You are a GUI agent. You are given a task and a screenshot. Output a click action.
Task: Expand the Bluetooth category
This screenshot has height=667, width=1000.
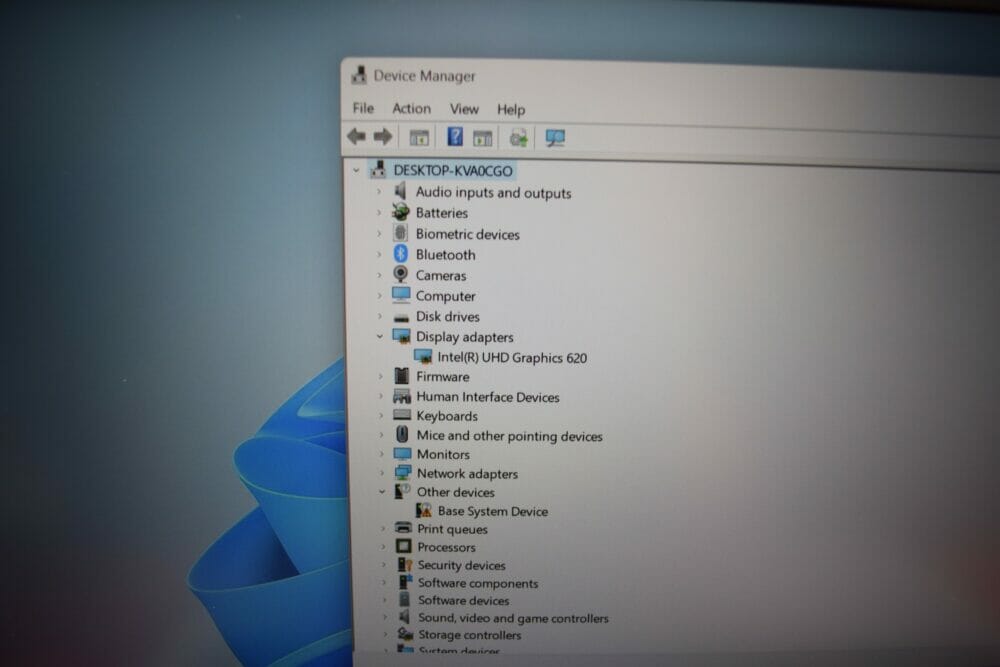click(x=379, y=254)
